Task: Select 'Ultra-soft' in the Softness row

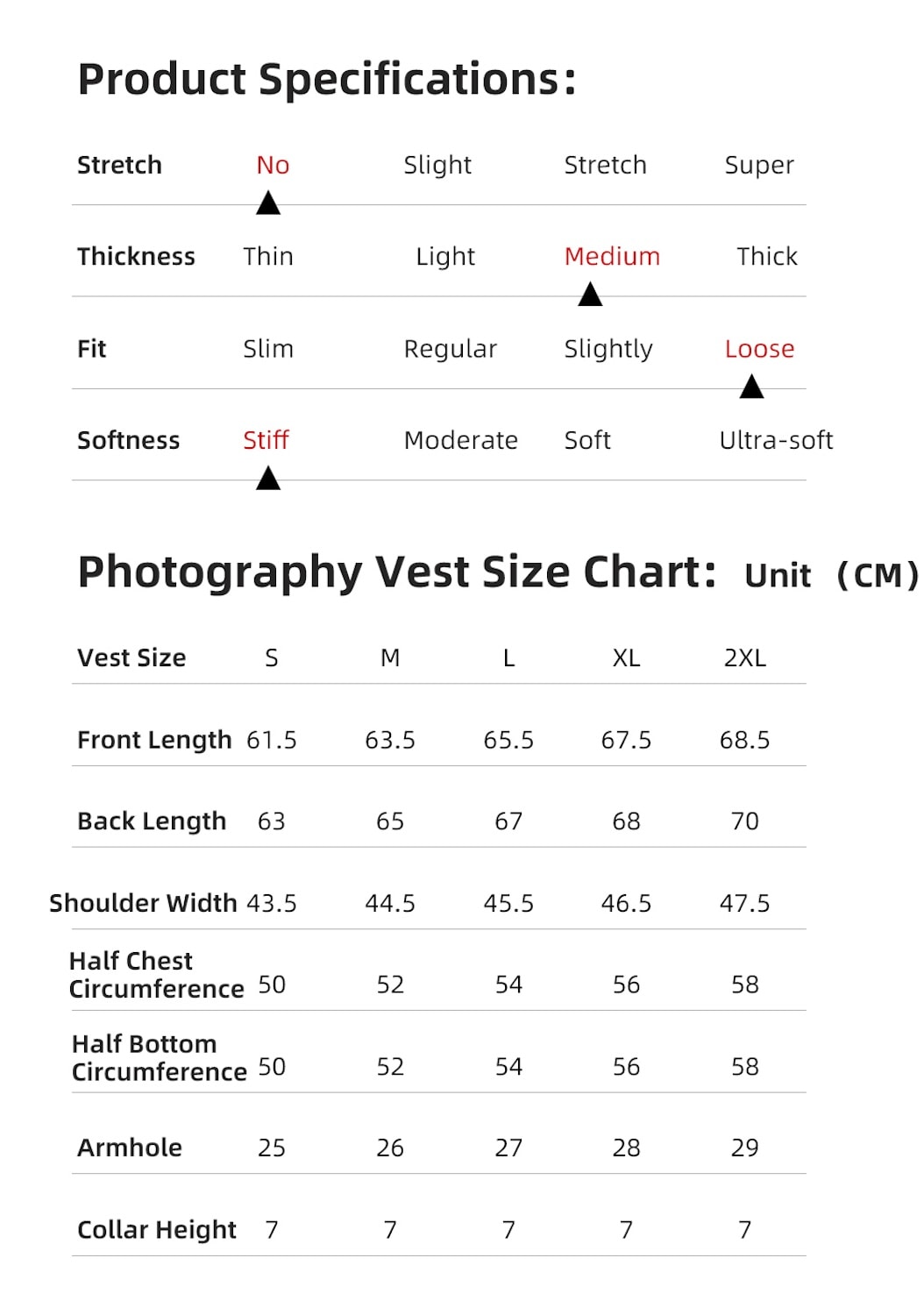Action: [x=776, y=440]
